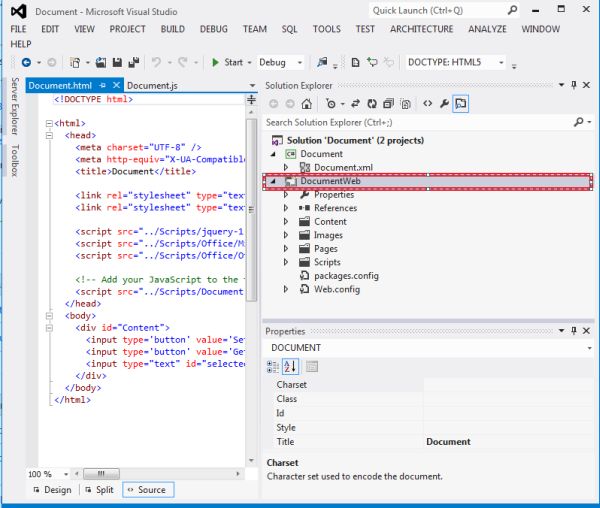
Task: Click the Home icon in Solution Explorer
Action: 307,103
